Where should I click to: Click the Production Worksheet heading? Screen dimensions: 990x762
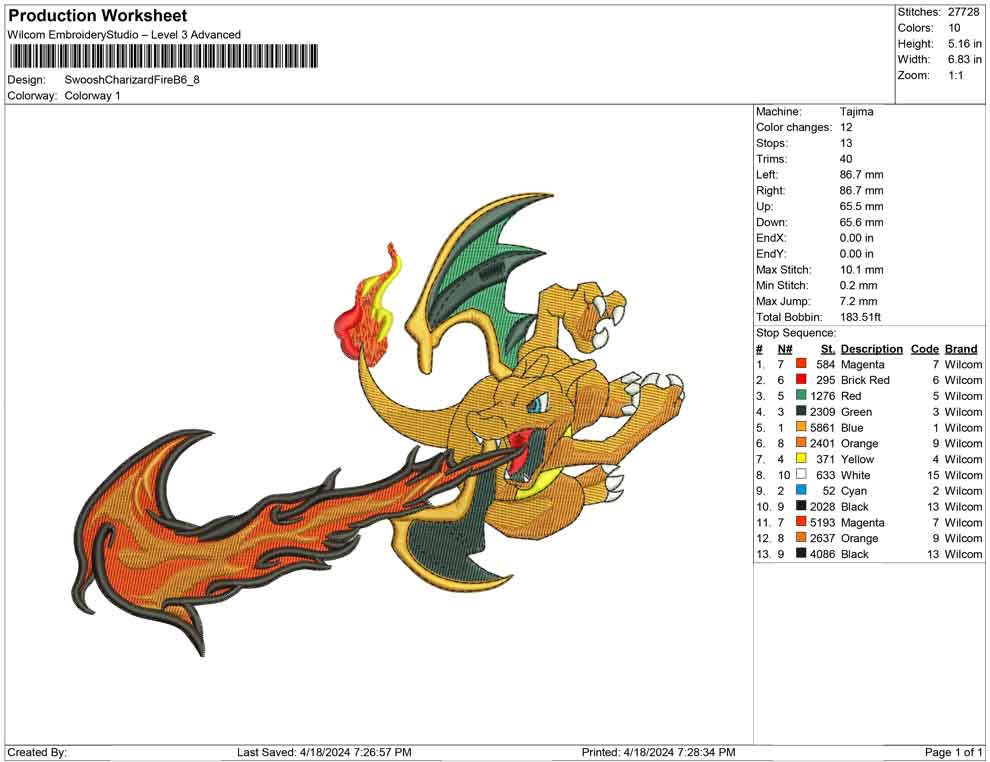coord(97,16)
